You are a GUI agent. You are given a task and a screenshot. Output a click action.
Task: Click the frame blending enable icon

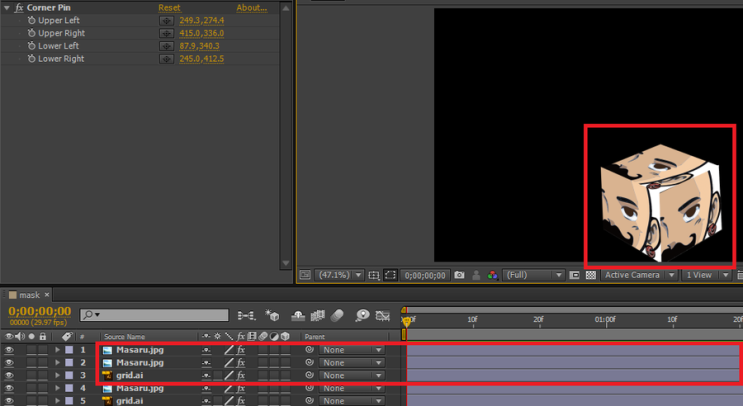coord(317,315)
